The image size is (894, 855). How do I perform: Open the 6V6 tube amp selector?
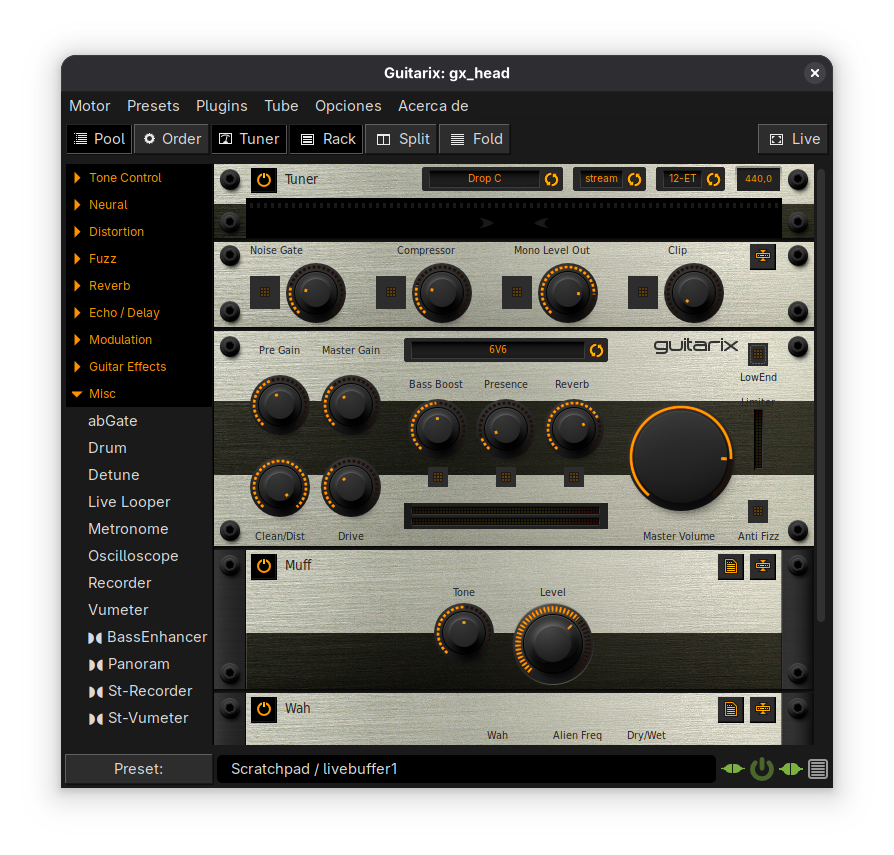(x=506, y=350)
